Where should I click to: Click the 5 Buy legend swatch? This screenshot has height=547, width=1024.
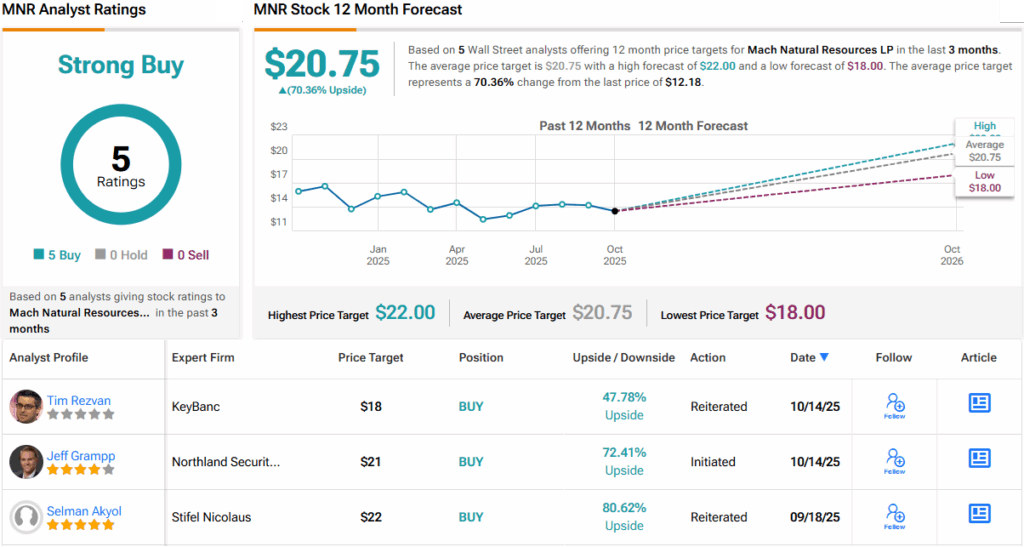pyautogui.click(x=38, y=255)
